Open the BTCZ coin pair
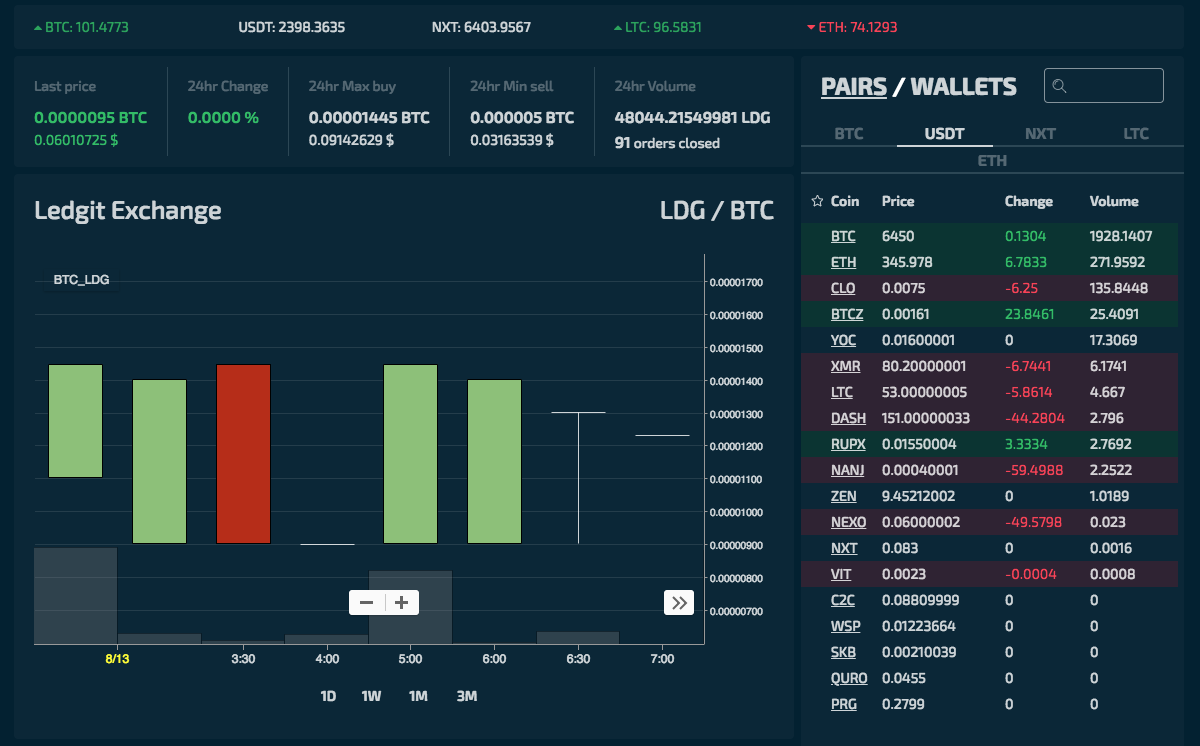Screen dimensions: 1200x746 [847, 315]
